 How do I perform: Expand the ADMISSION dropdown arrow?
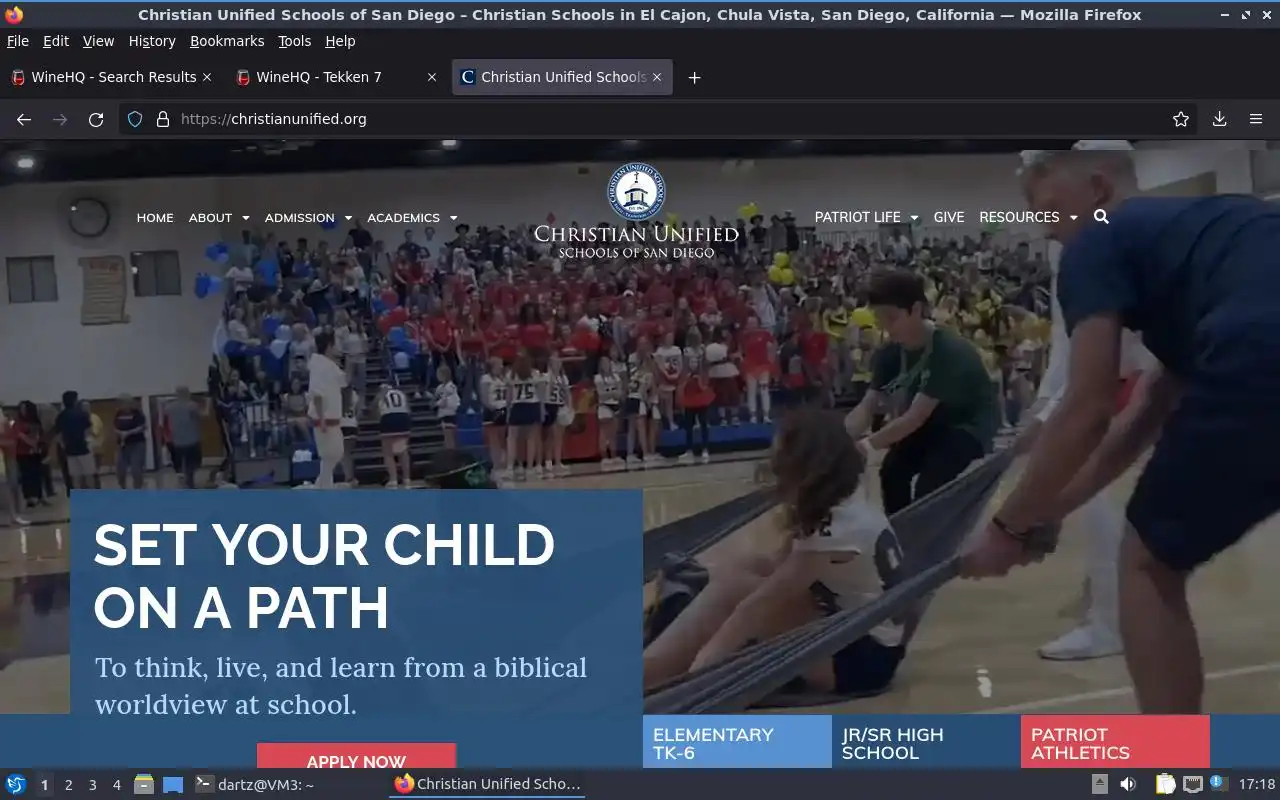tap(348, 218)
